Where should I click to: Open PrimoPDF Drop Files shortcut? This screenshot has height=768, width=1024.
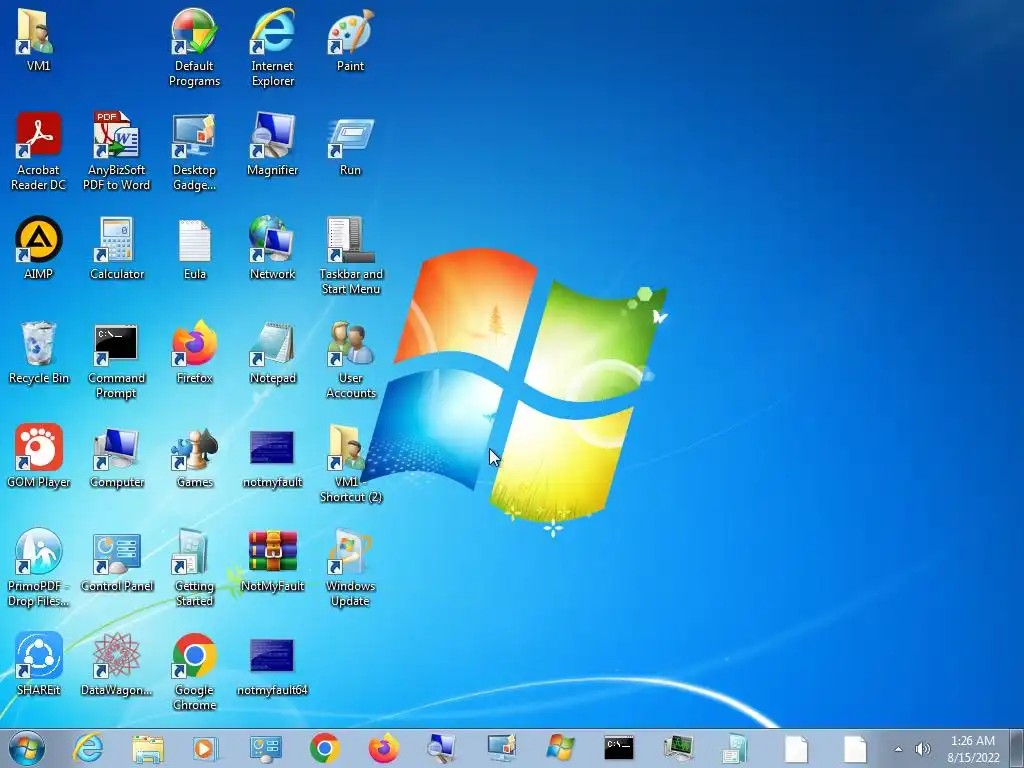pos(39,567)
